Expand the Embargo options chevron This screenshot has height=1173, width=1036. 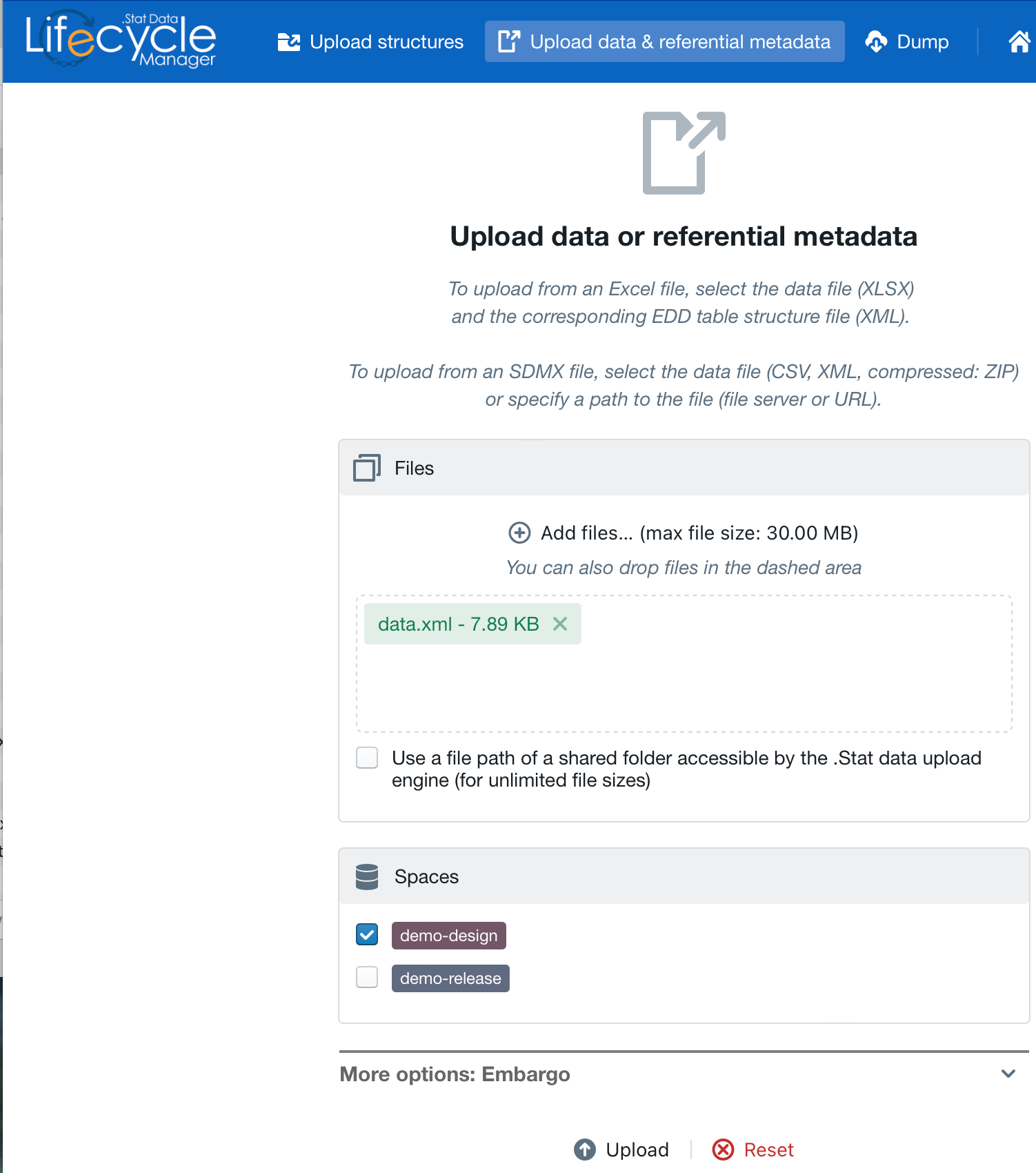[1008, 1074]
